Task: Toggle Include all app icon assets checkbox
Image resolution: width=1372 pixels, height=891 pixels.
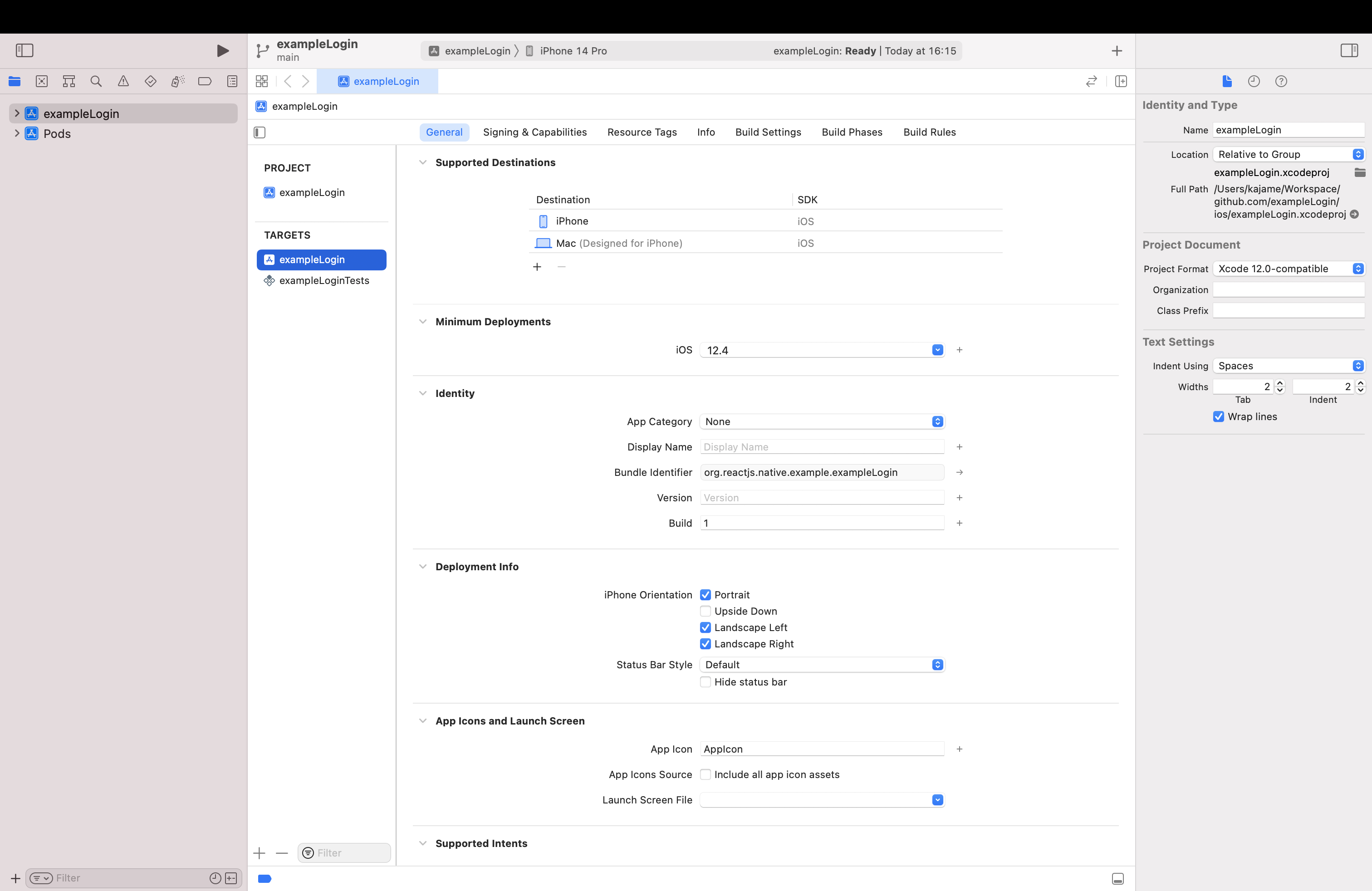Action: (x=707, y=774)
